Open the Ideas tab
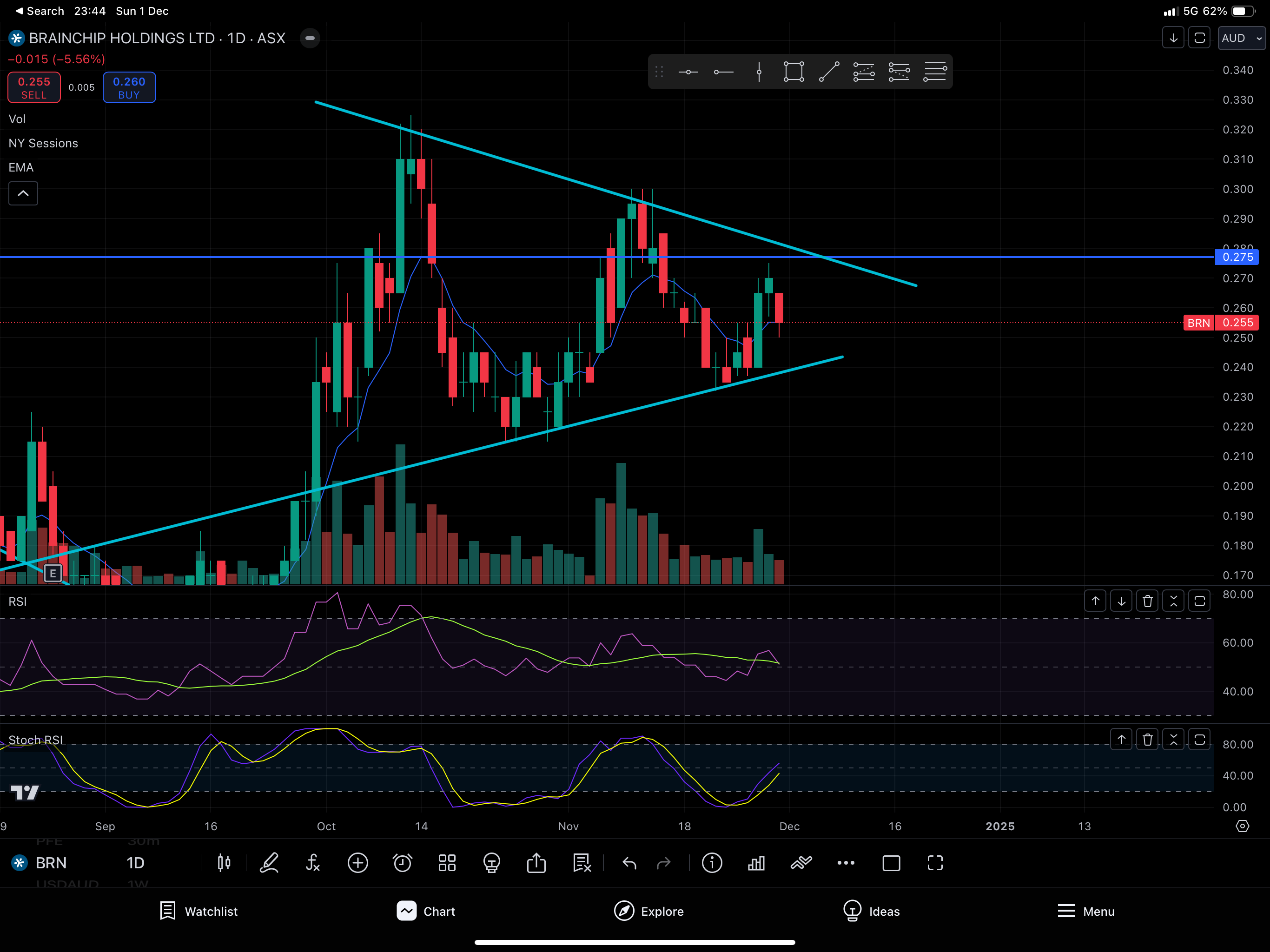1270x952 pixels. (x=871, y=911)
